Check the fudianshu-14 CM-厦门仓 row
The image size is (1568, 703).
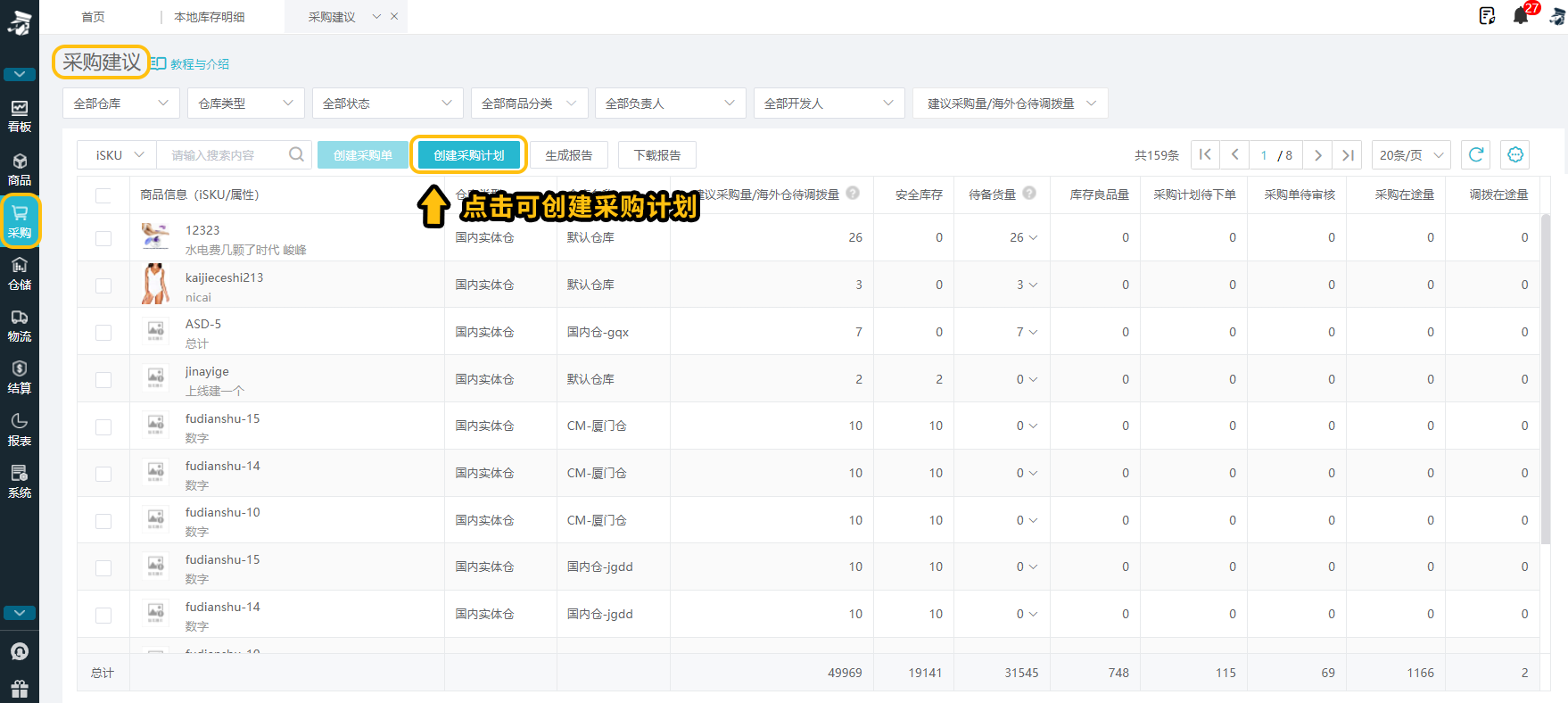tap(103, 474)
